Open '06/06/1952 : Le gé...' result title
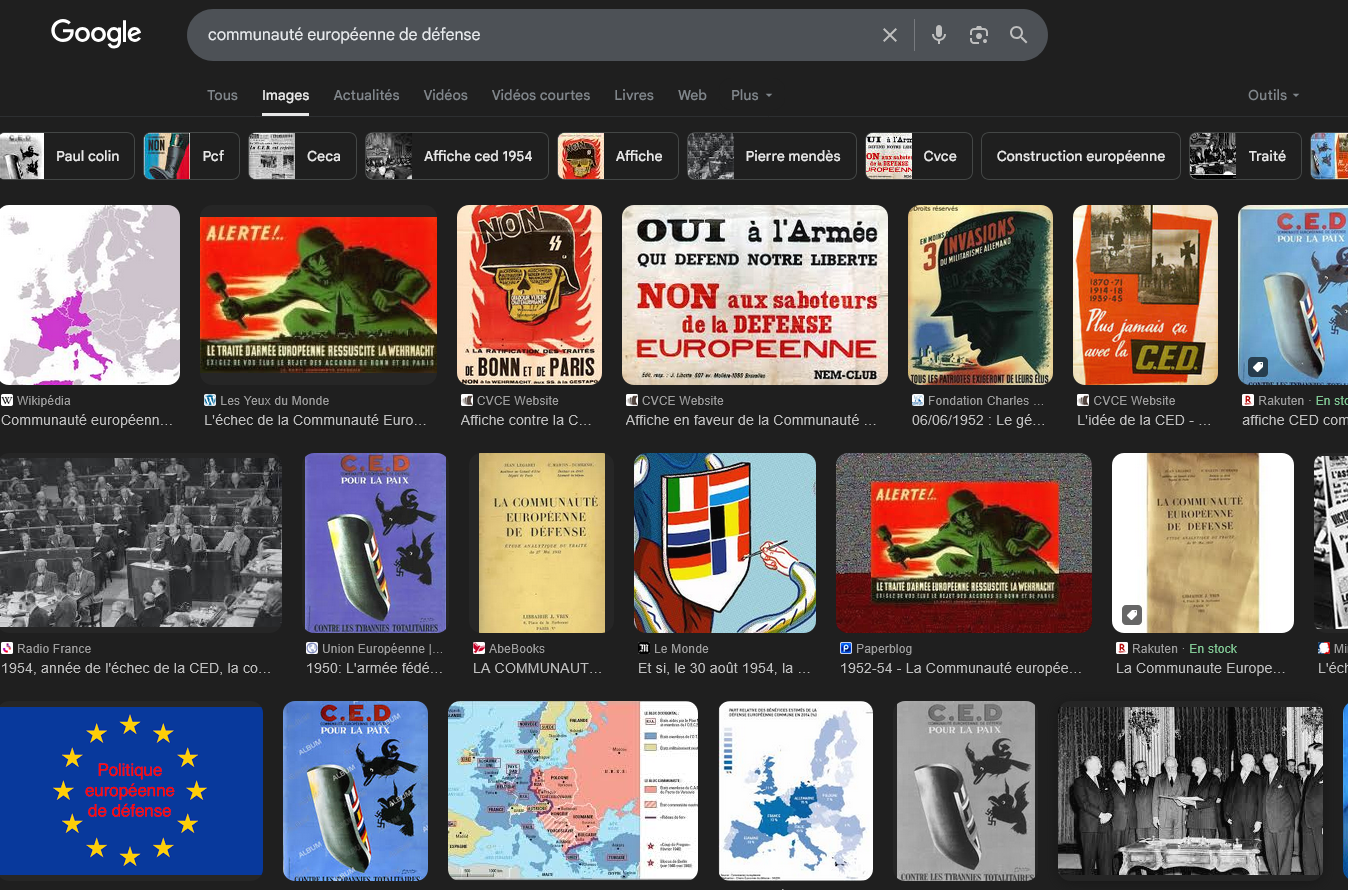 (978, 421)
